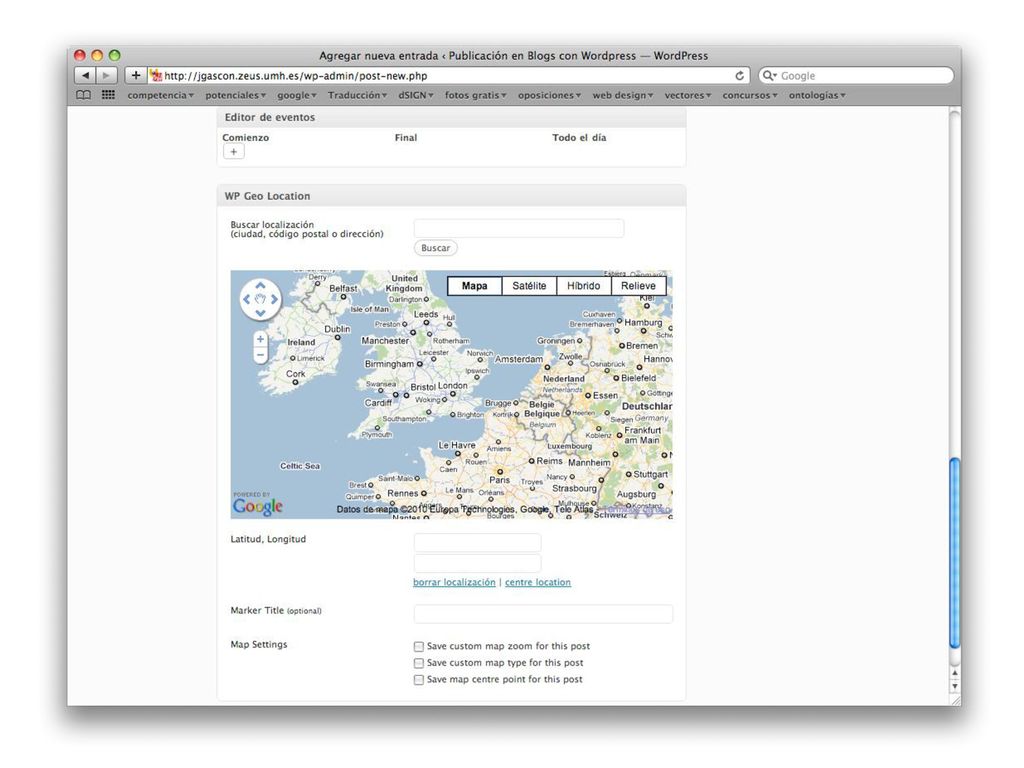Zoom out on the map

tap(260, 355)
